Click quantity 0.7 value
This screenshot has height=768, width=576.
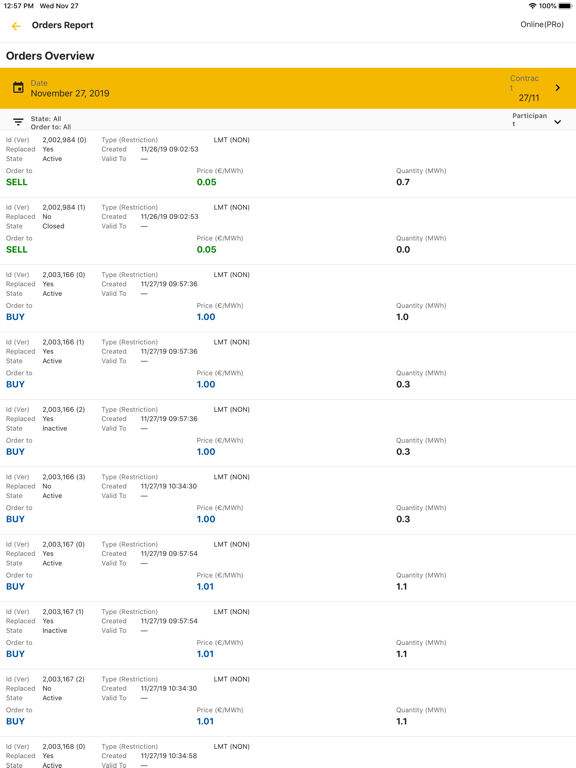403,182
